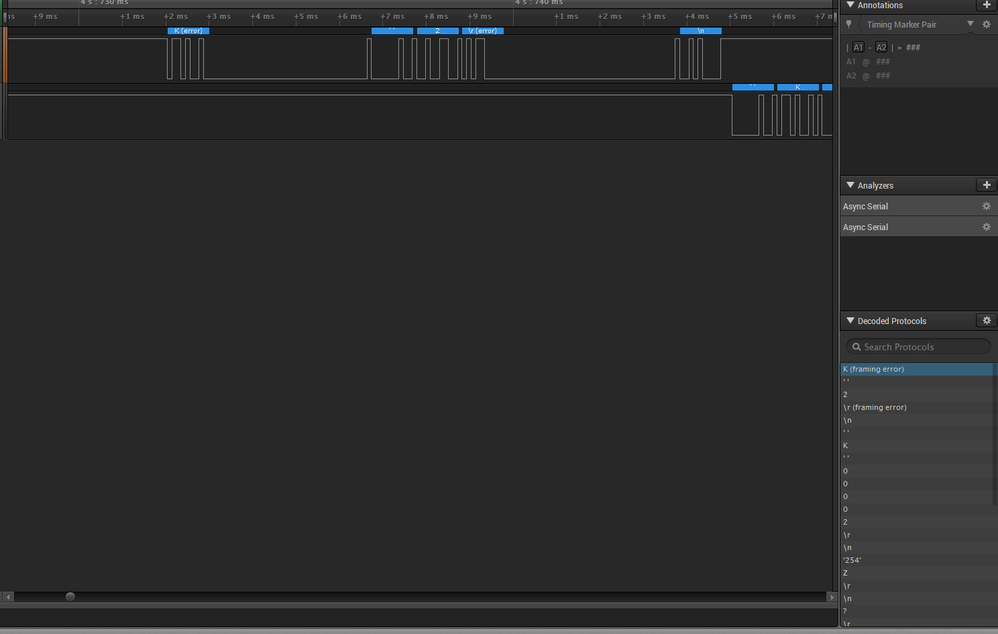Click the 'K (error)' waveform bubble
998x634 pixels.
188,31
